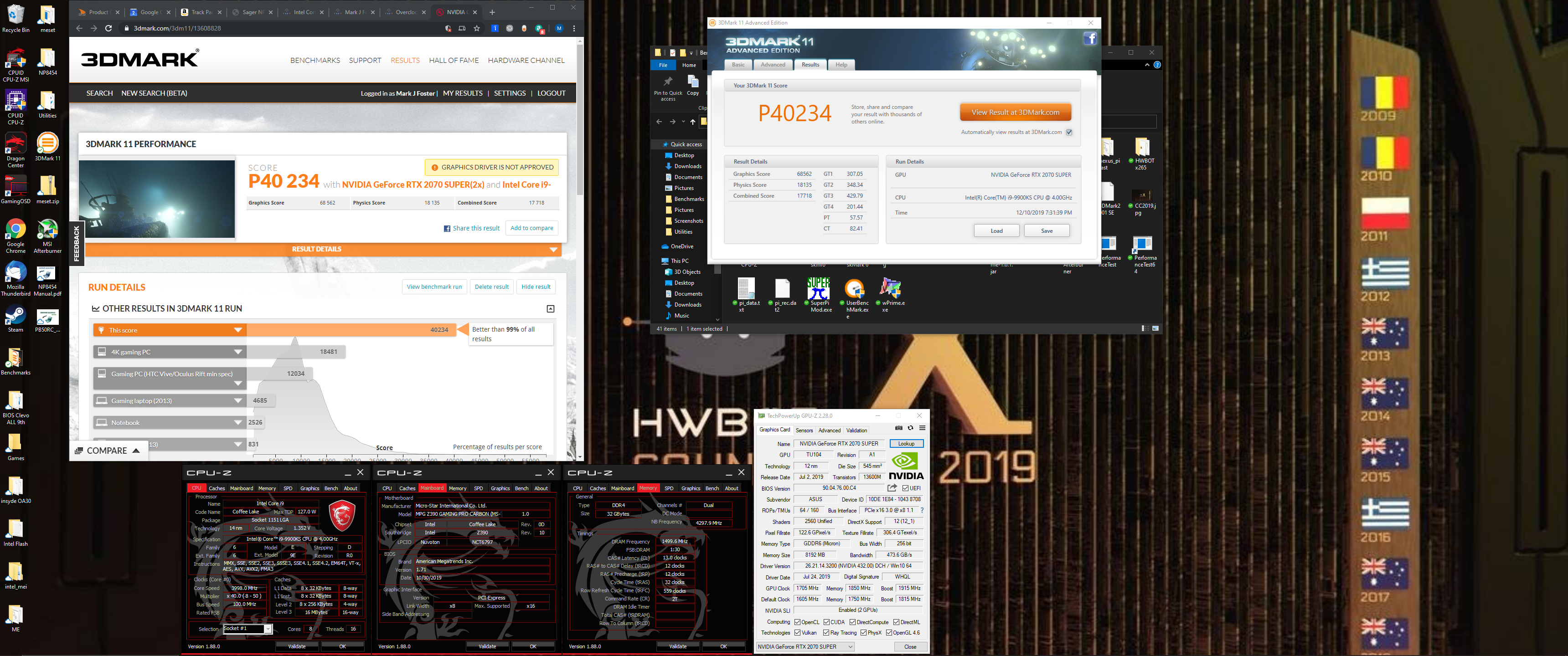Expand the RESULT DETAILS orange bar
This screenshot has width=1568, height=656.
(323, 249)
